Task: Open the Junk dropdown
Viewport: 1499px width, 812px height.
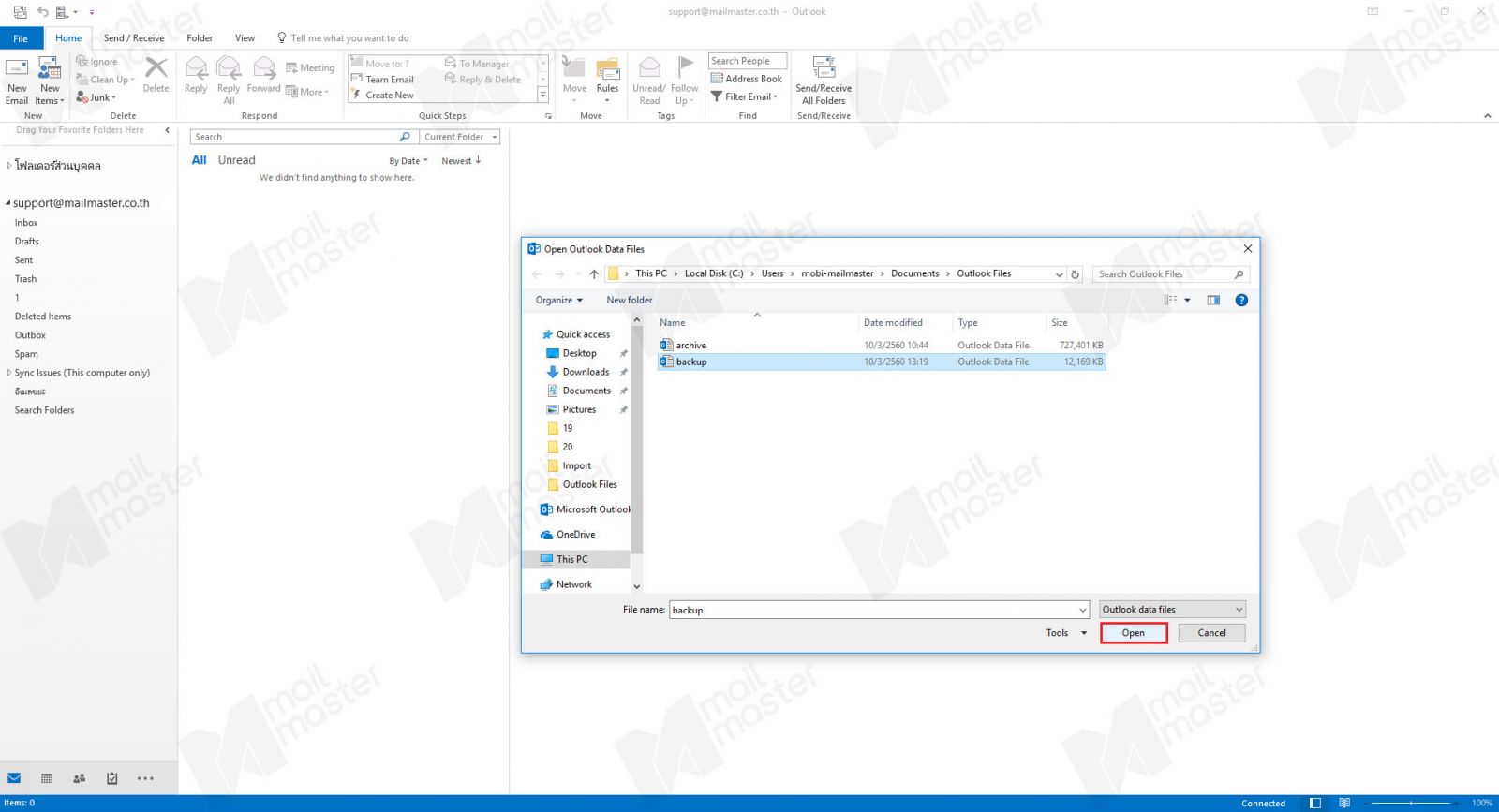Action: 96,97
